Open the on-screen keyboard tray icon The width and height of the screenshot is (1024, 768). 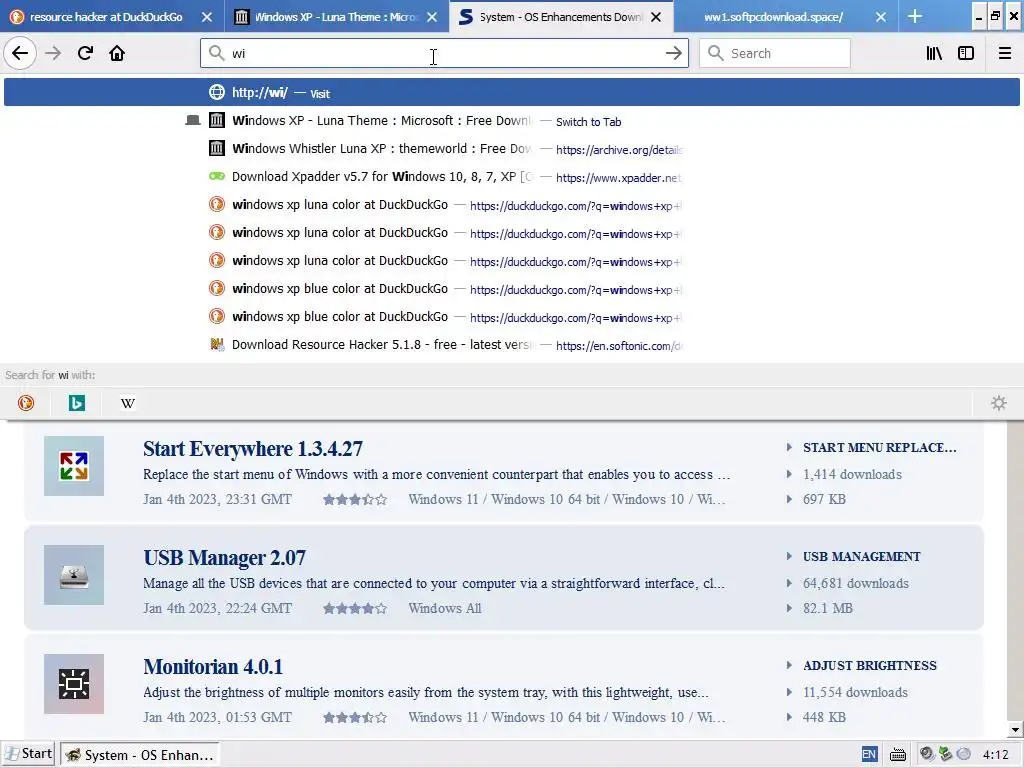tap(898, 755)
